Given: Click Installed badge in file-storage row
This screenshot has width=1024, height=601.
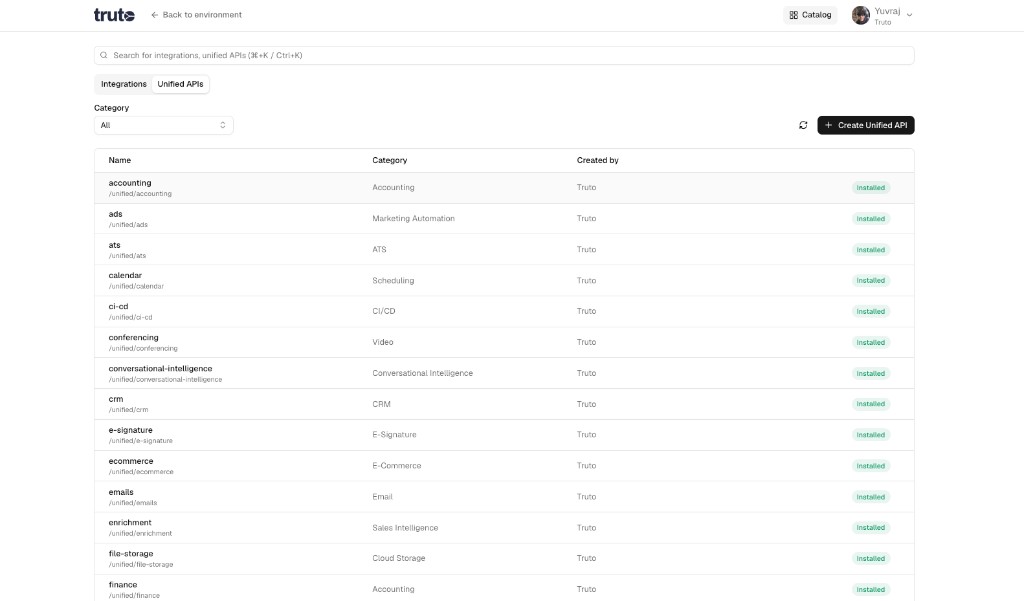Looking at the screenshot, I should 871,559.
